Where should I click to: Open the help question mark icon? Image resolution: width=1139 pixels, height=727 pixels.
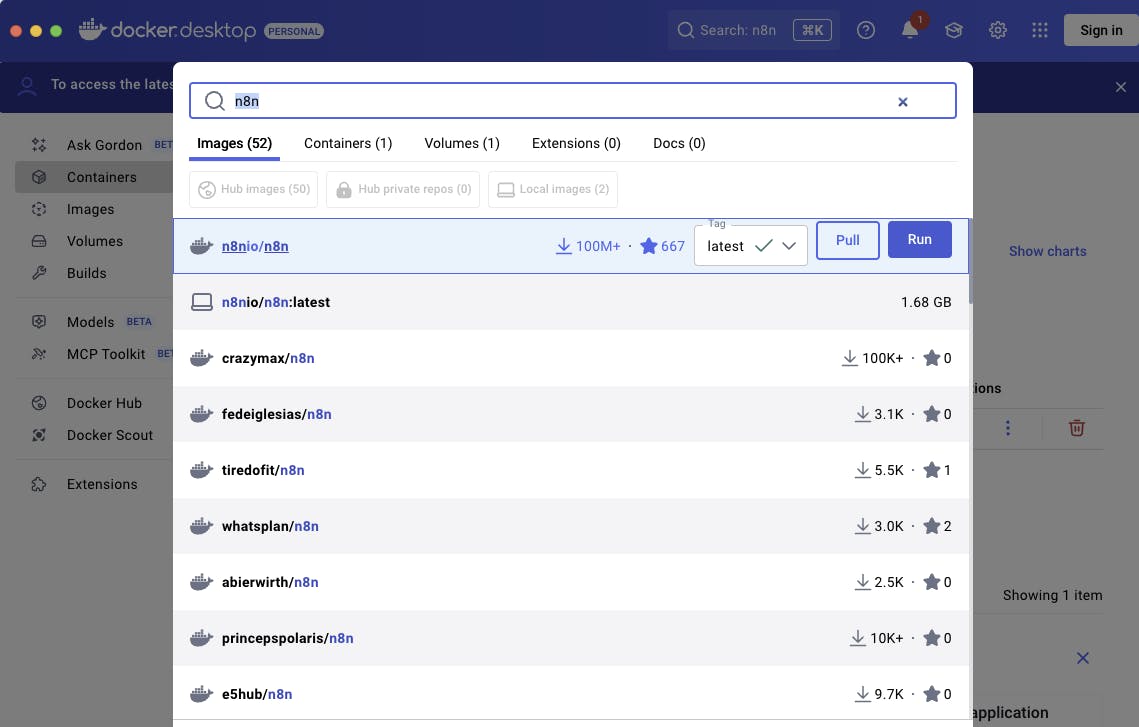pos(865,31)
